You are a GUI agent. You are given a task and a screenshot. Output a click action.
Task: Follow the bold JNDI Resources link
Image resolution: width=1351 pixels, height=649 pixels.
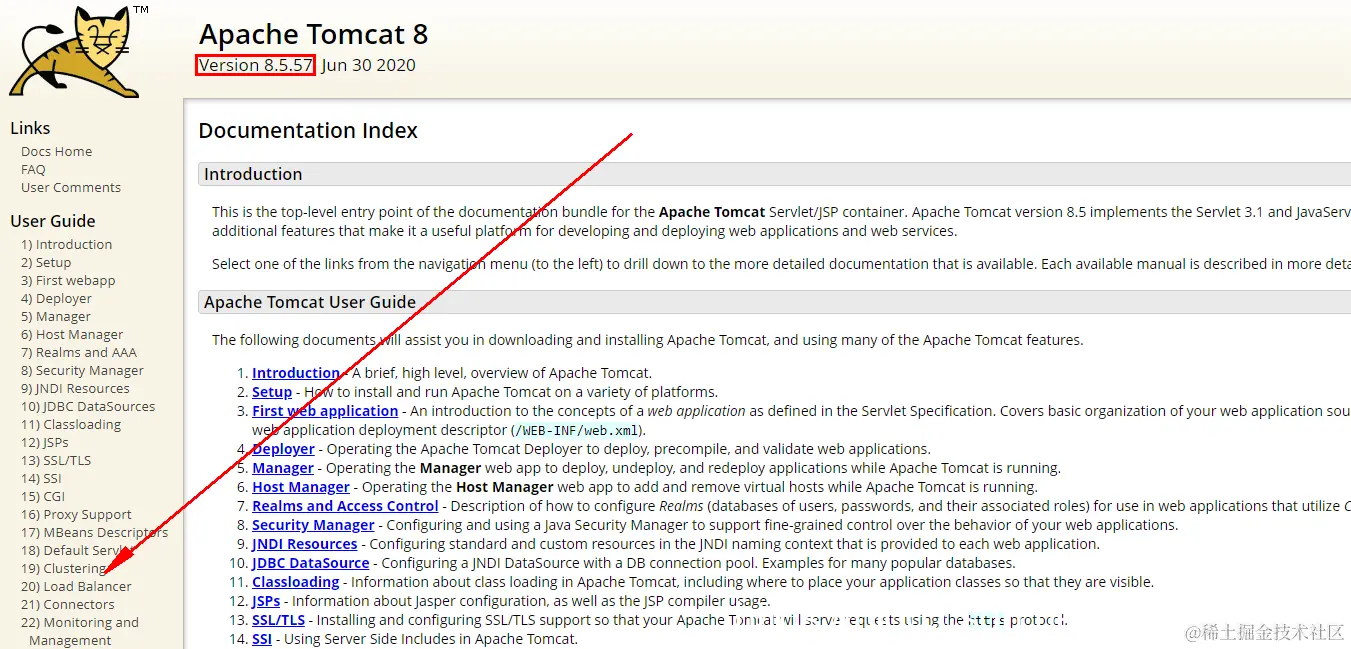305,544
